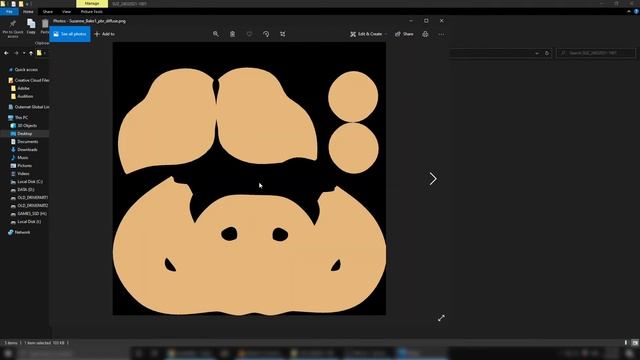Image resolution: width=640 pixels, height=360 pixels.
Task: Add photo to favorites heart icon
Action: point(249,34)
